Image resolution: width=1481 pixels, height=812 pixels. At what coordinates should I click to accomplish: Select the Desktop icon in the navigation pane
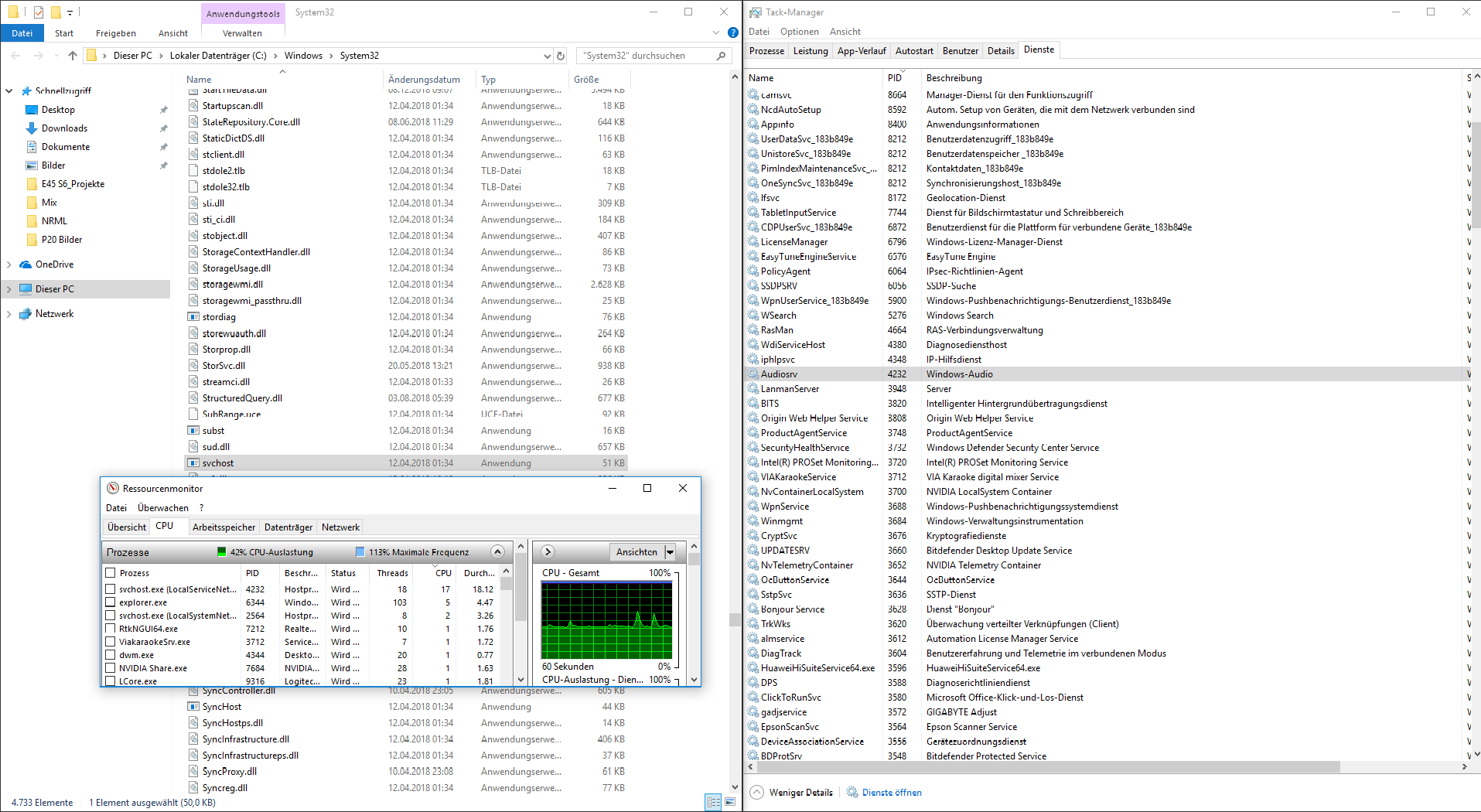32,110
